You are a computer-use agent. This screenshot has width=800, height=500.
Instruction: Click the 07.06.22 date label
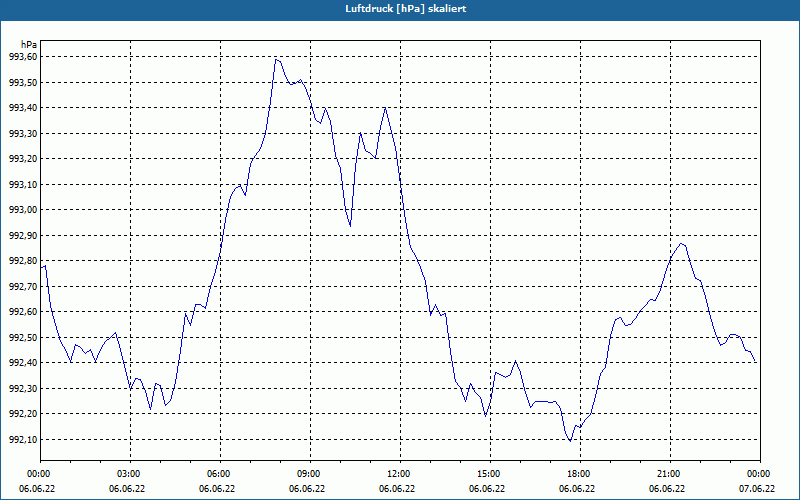(x=757, y=488)
